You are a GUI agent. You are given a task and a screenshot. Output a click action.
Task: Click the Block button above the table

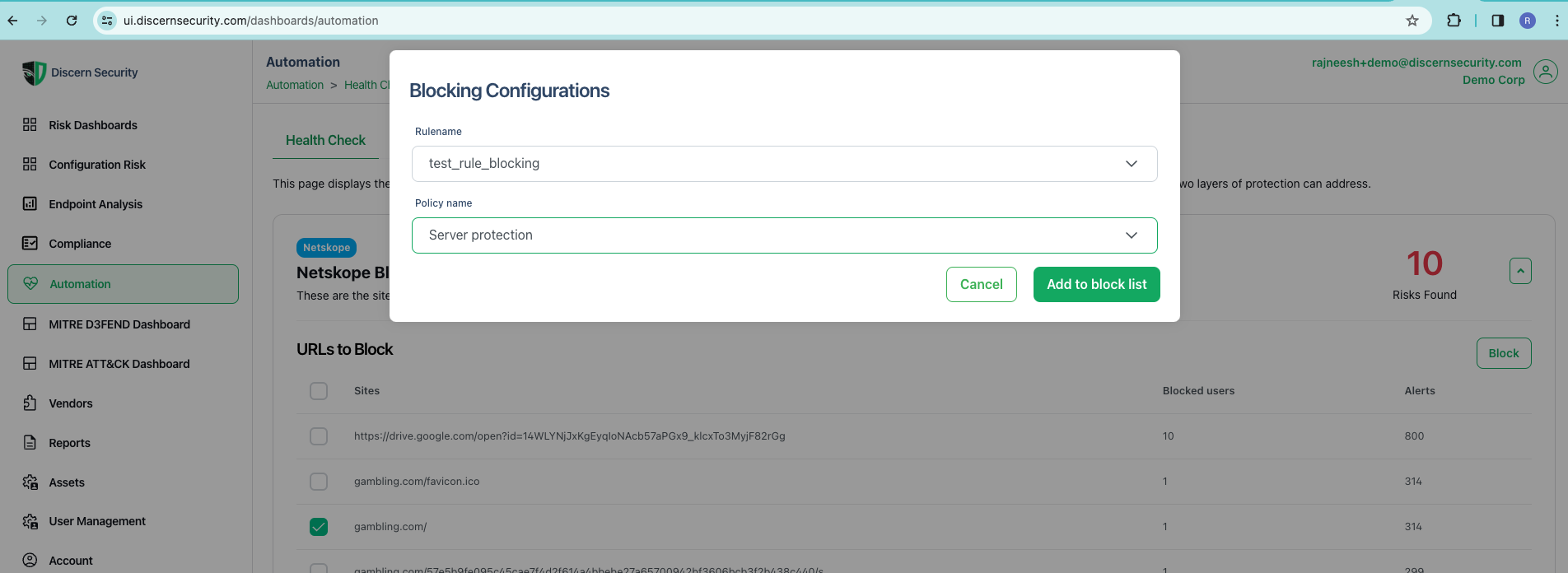[1504, 353]
